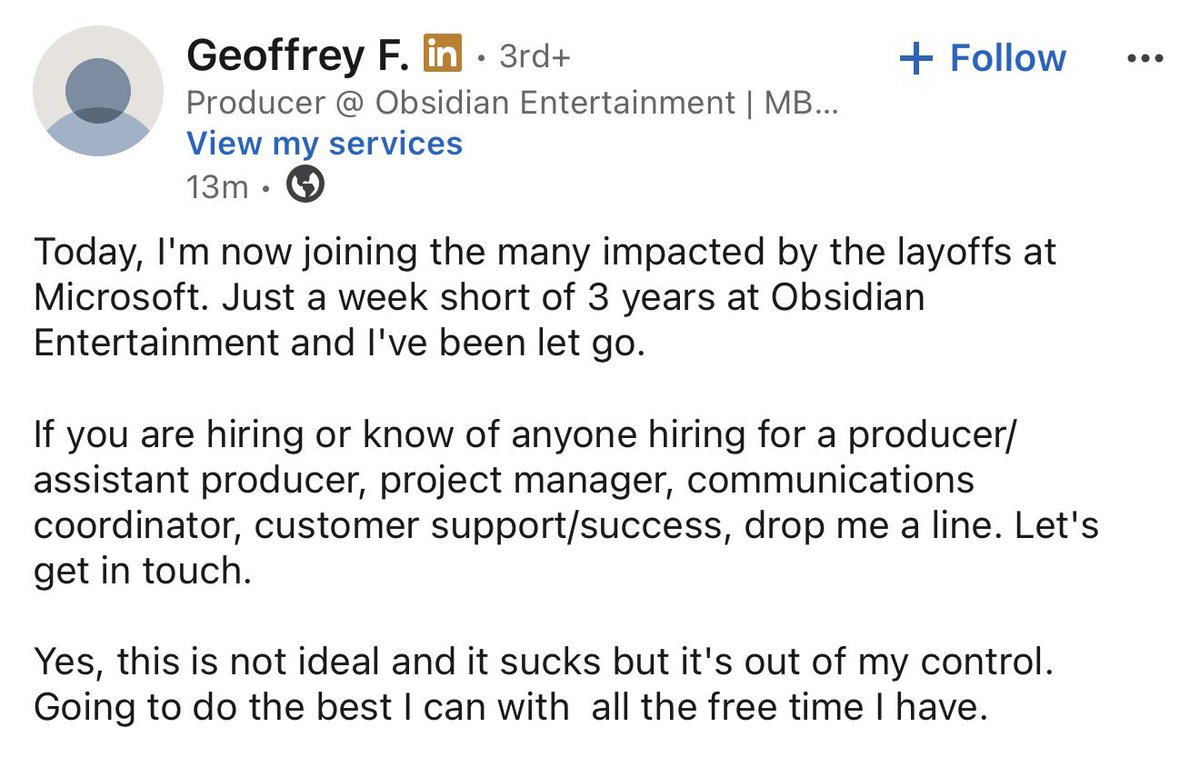This screenshot has height=757, width=1200.
Task: Click the 13m post timestamp
Action: tap(217, 186)
